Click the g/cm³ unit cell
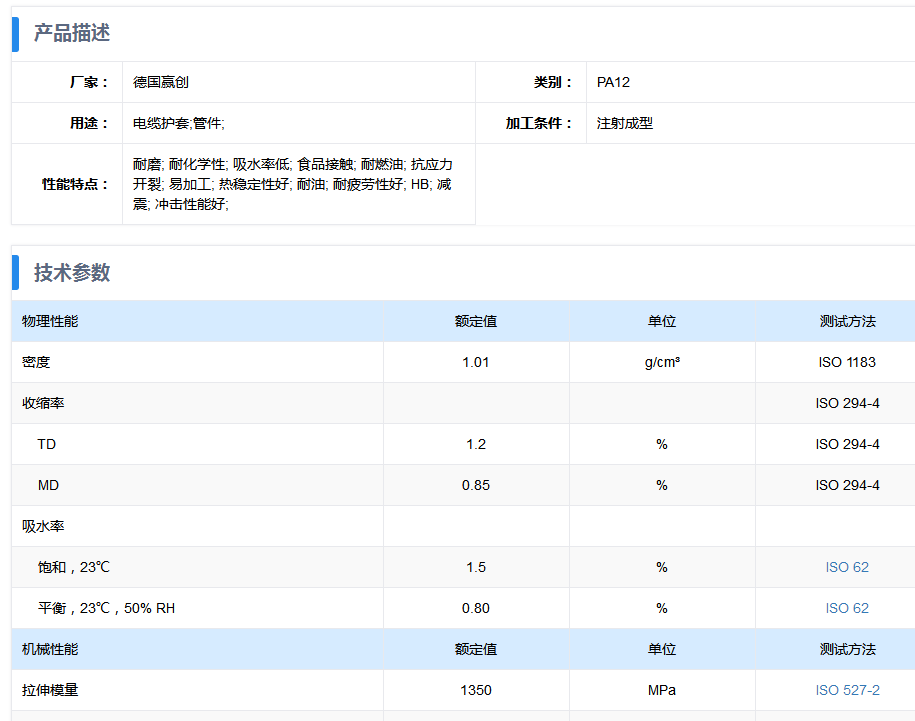915x721 pixels. [662, 362]
